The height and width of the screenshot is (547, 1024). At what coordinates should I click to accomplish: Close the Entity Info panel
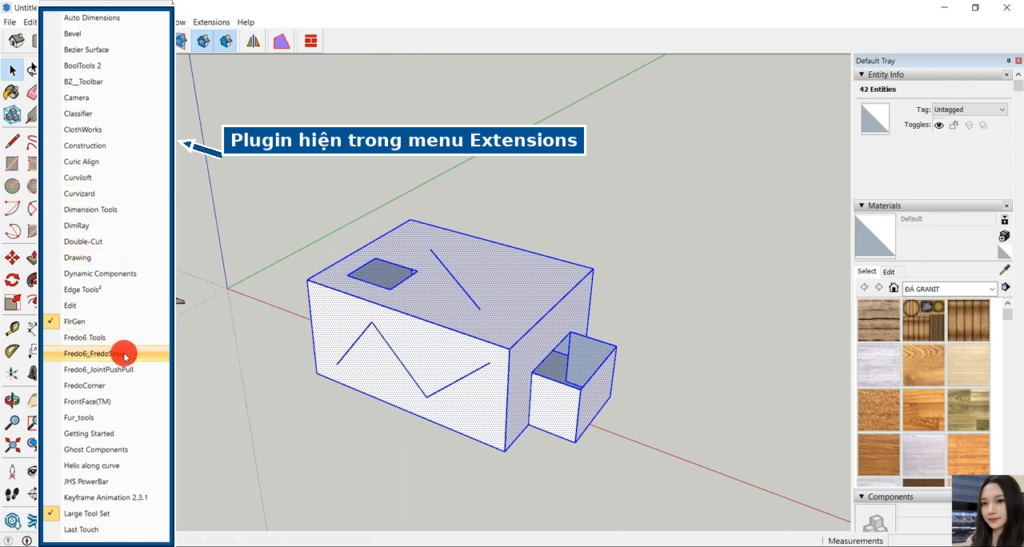(1006, 75)
